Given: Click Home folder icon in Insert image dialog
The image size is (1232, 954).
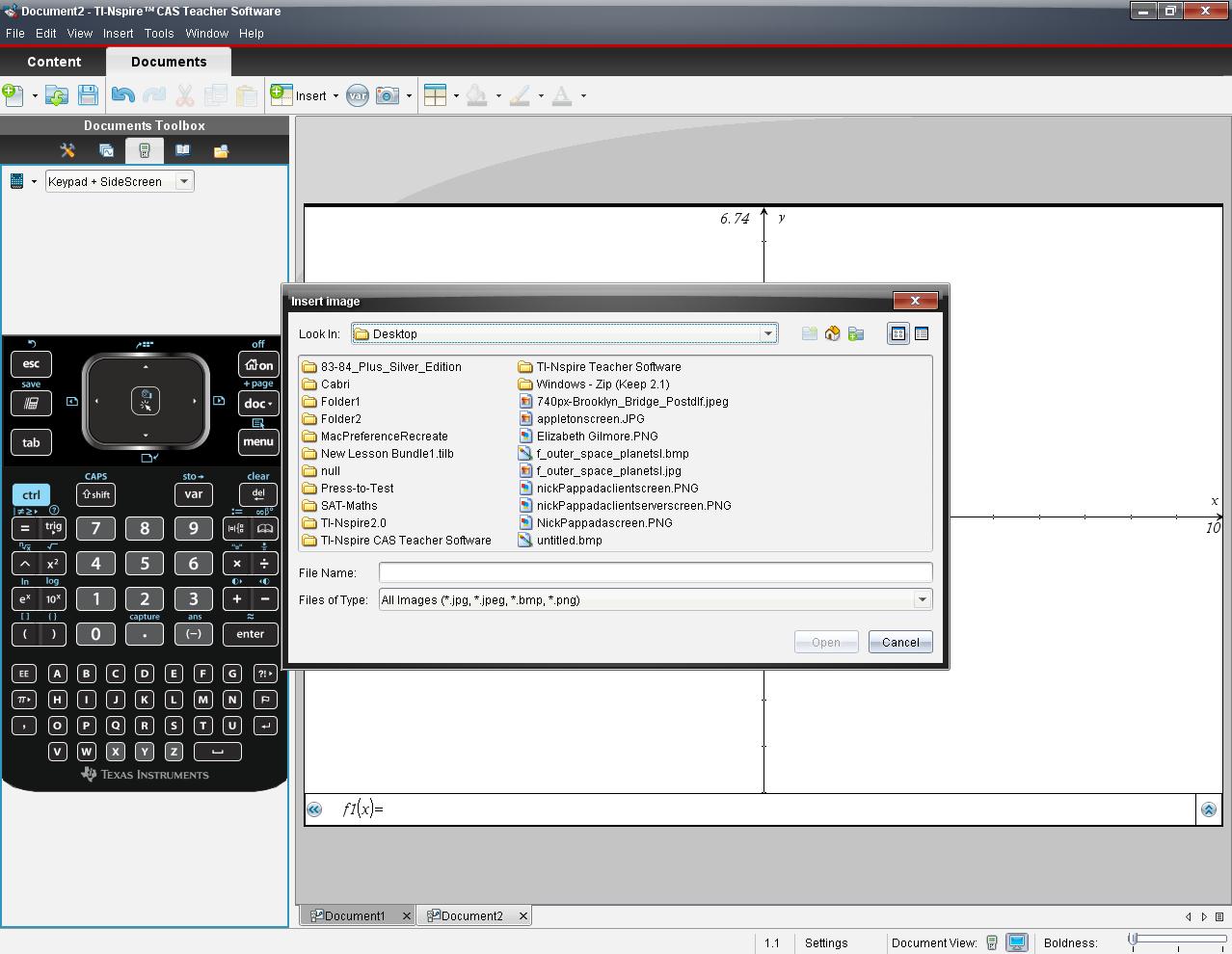Looking at the screenshot, I should tap(832, 333).
